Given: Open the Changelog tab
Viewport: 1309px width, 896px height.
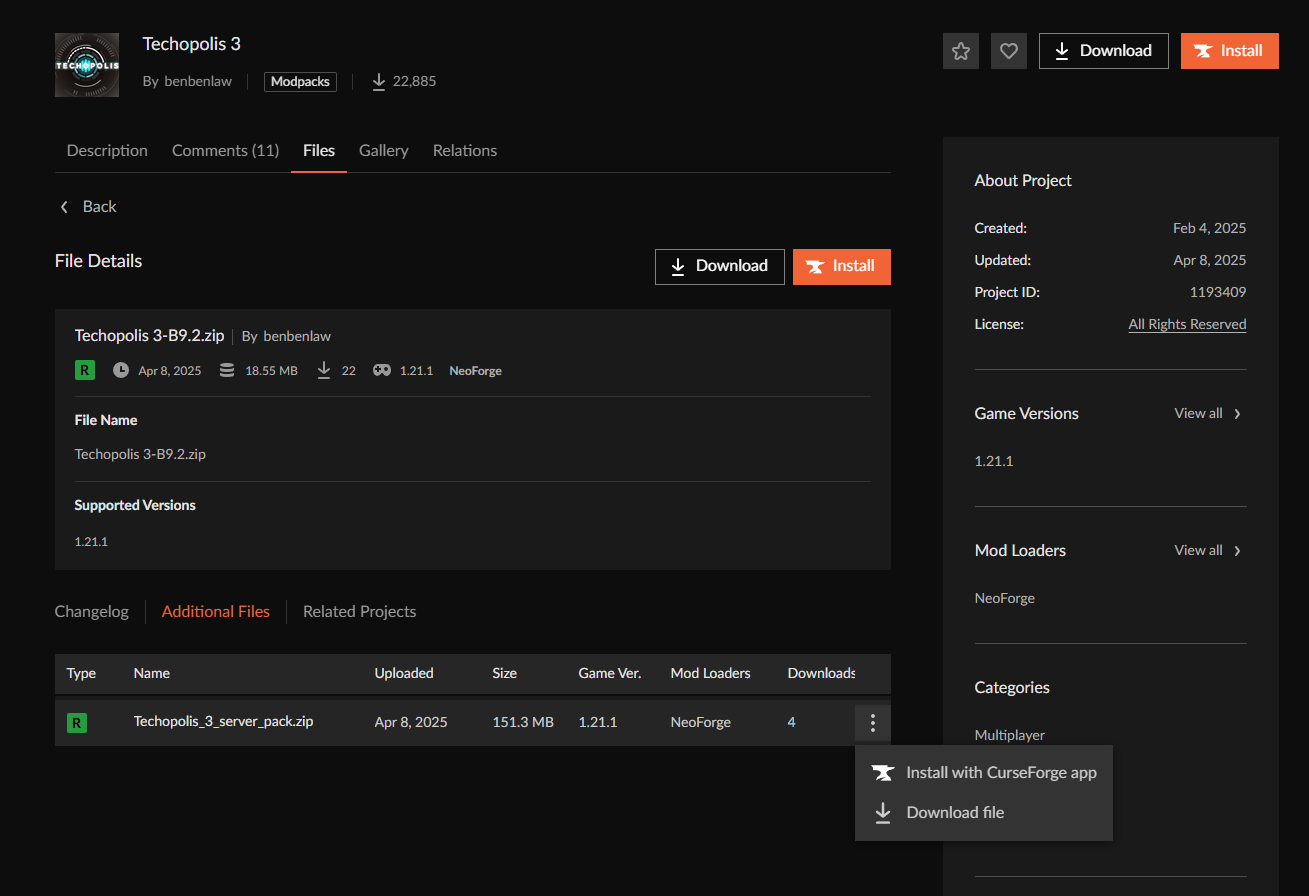Looking at the screenshot, I should [91, 611].
